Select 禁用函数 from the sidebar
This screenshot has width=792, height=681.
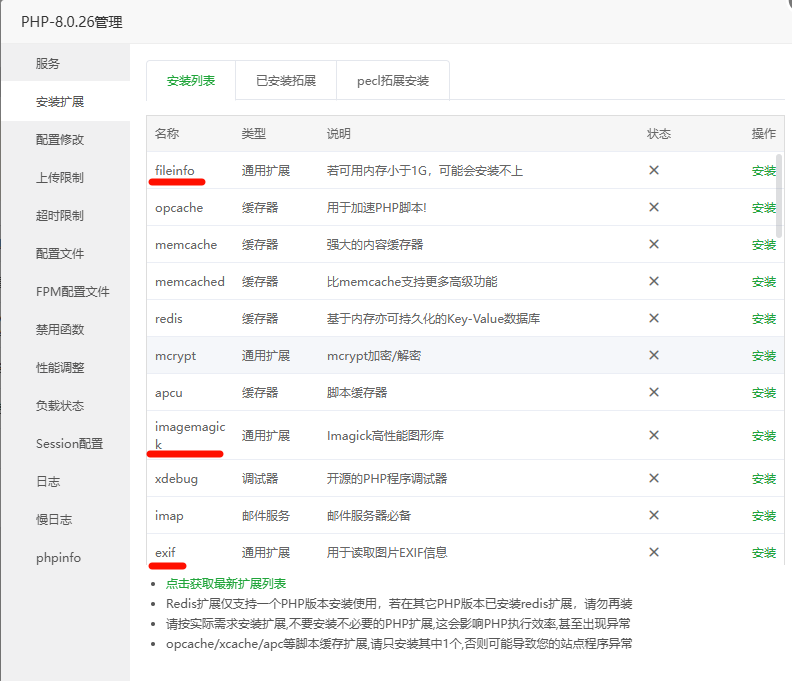tap(60, 329)
